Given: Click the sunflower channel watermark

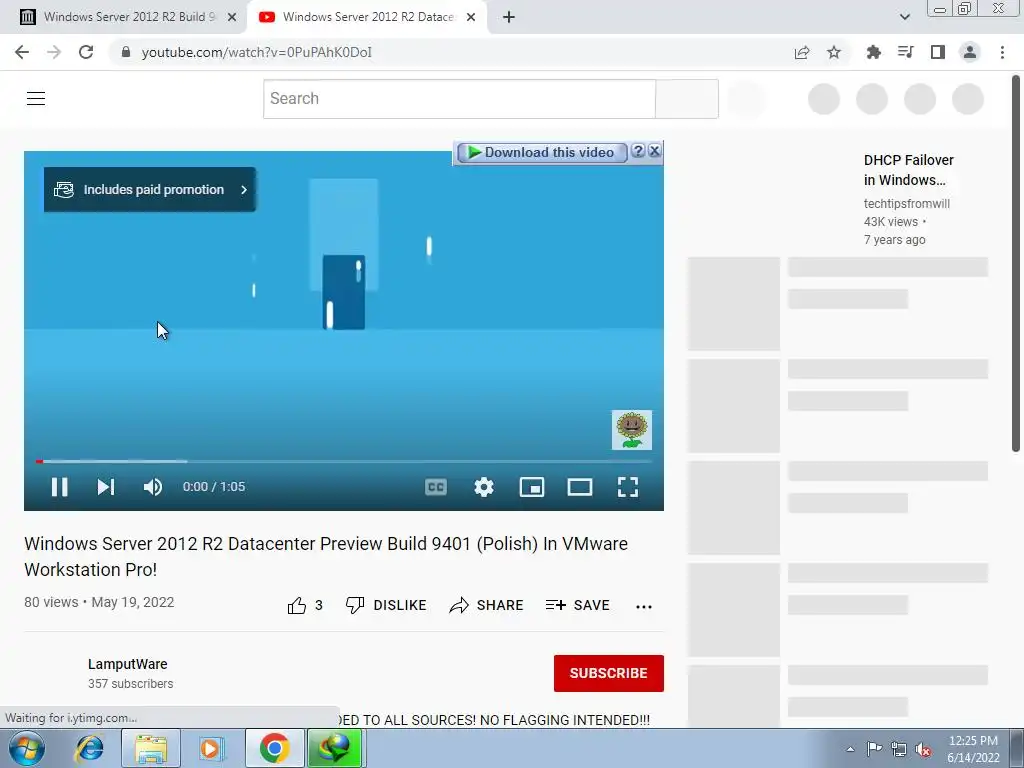Looking at the screenshot, I should coord(632,430).
